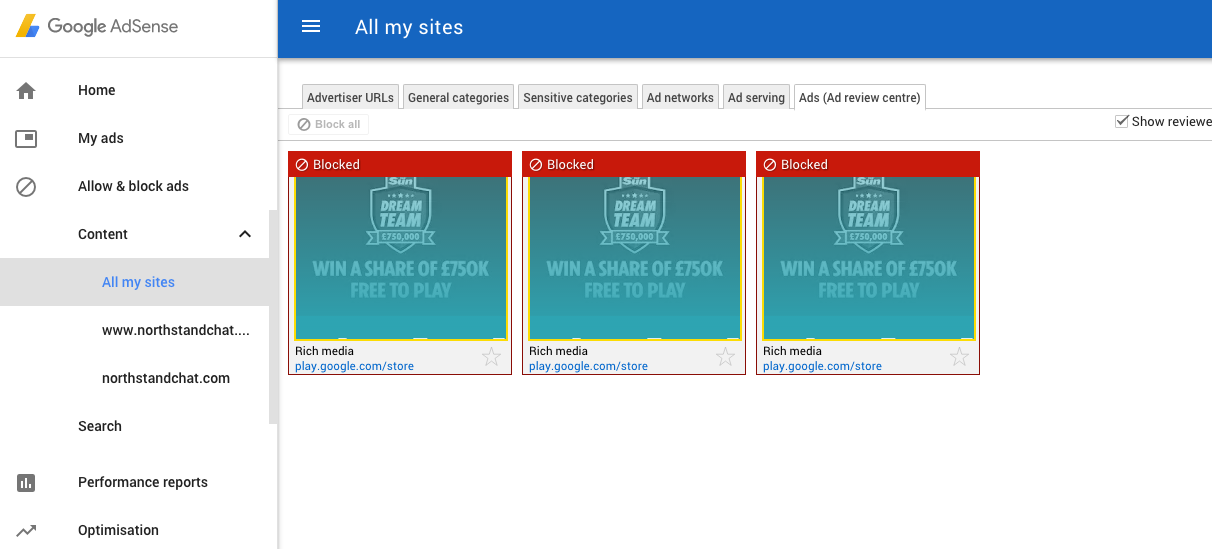Open the Sensitive categories tab
1212x549 pixels.
tap(578, 97)
